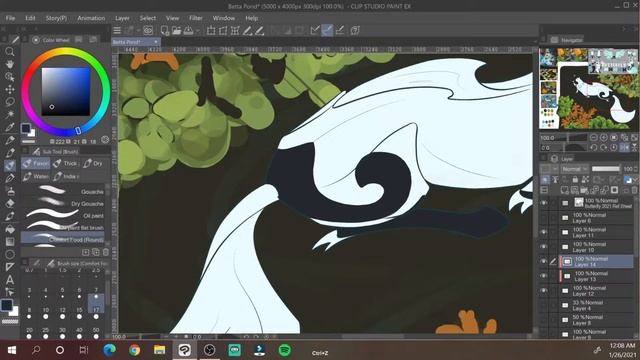This screenshot has width=640, height=360.
Task: Adjust the layer opacity slider
Action: (x=606, y=169)
